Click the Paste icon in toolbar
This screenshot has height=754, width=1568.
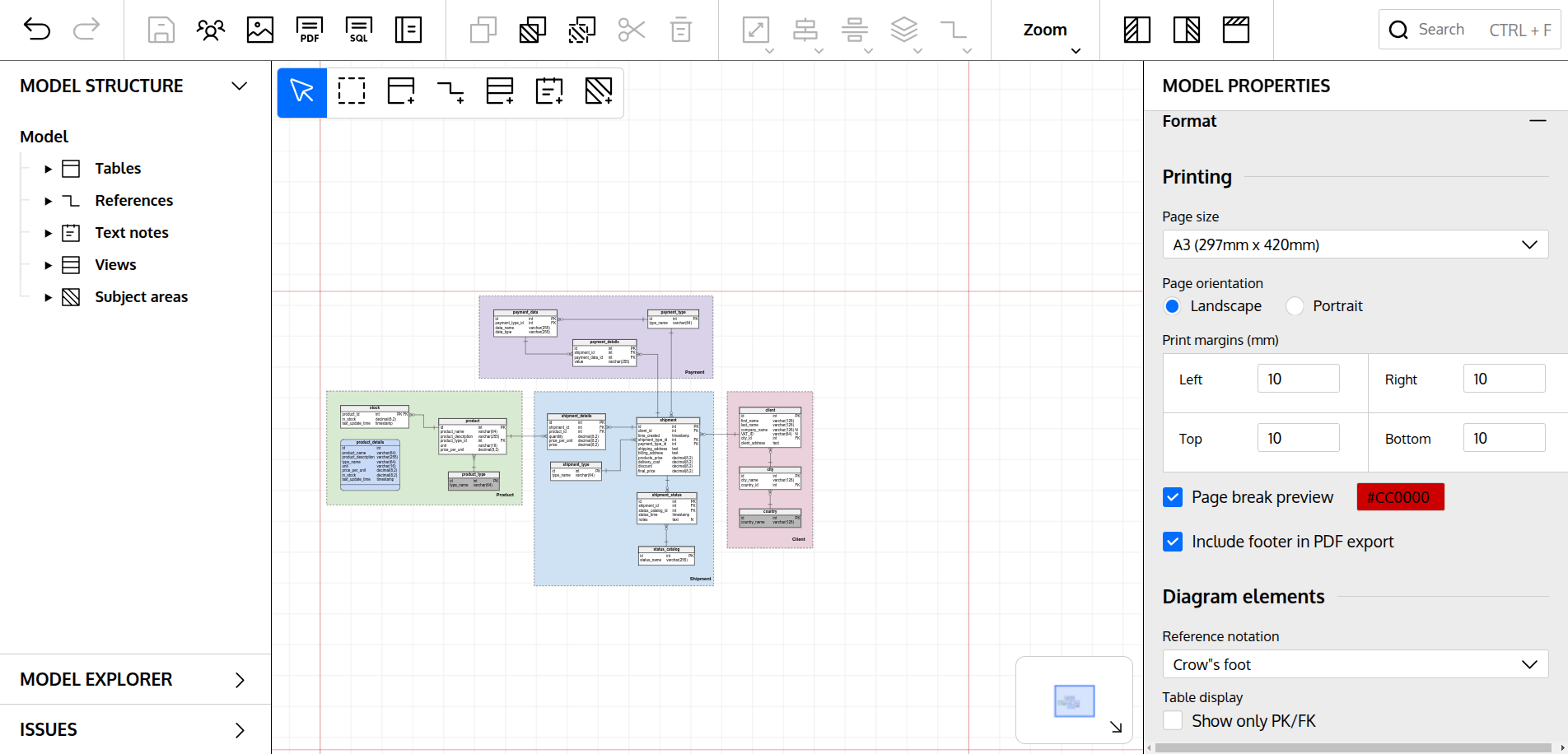click(x=533, y=30)
